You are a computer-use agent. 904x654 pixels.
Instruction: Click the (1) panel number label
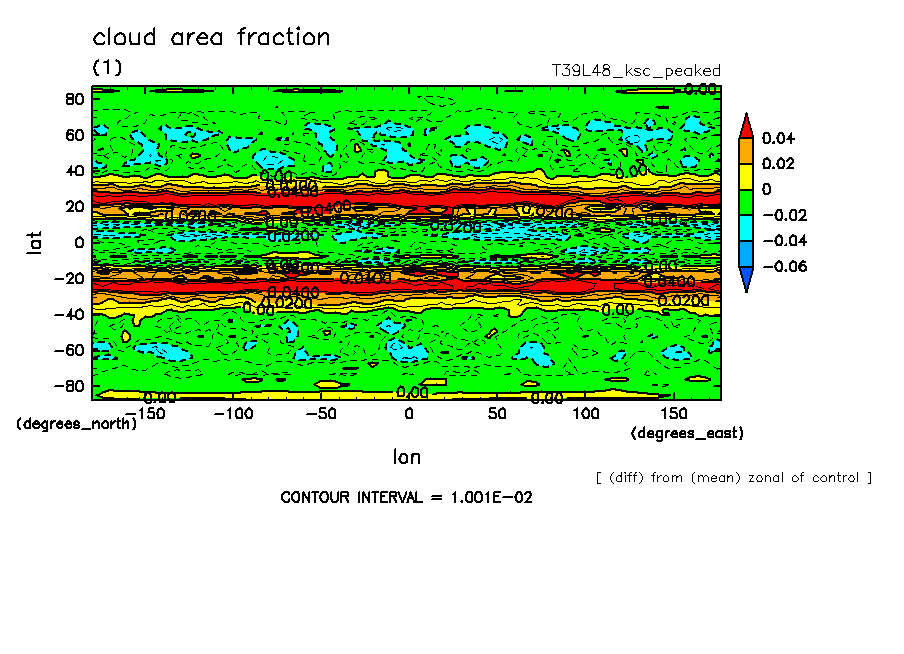(x=107, y=67)
